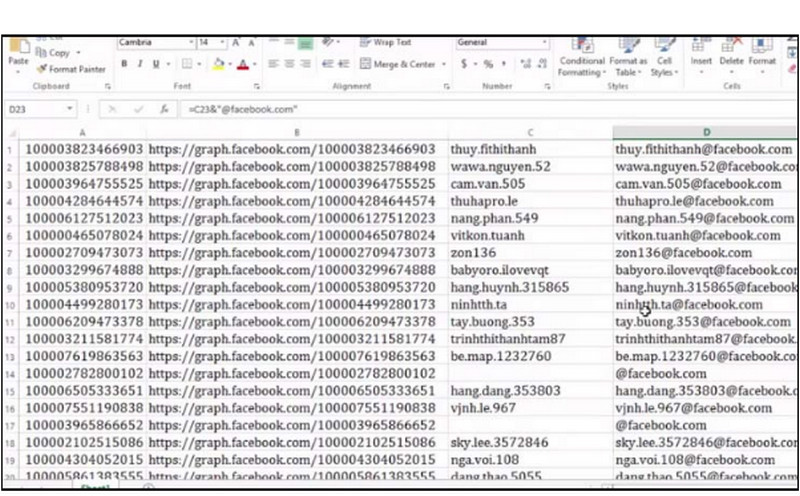Open the Borders dropdown arrow
The width and height of the screenshot is (800, 496).
(199, 64)
